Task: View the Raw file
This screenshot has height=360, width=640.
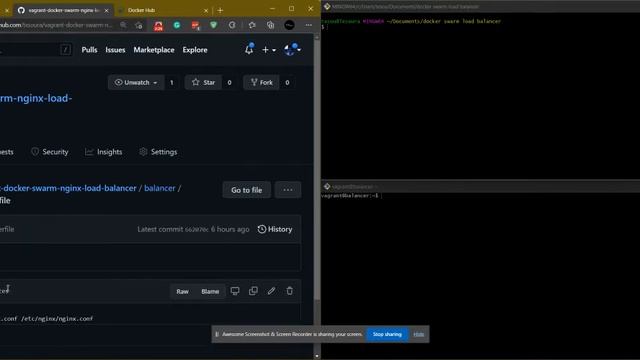Action: (x=182, y=291)
